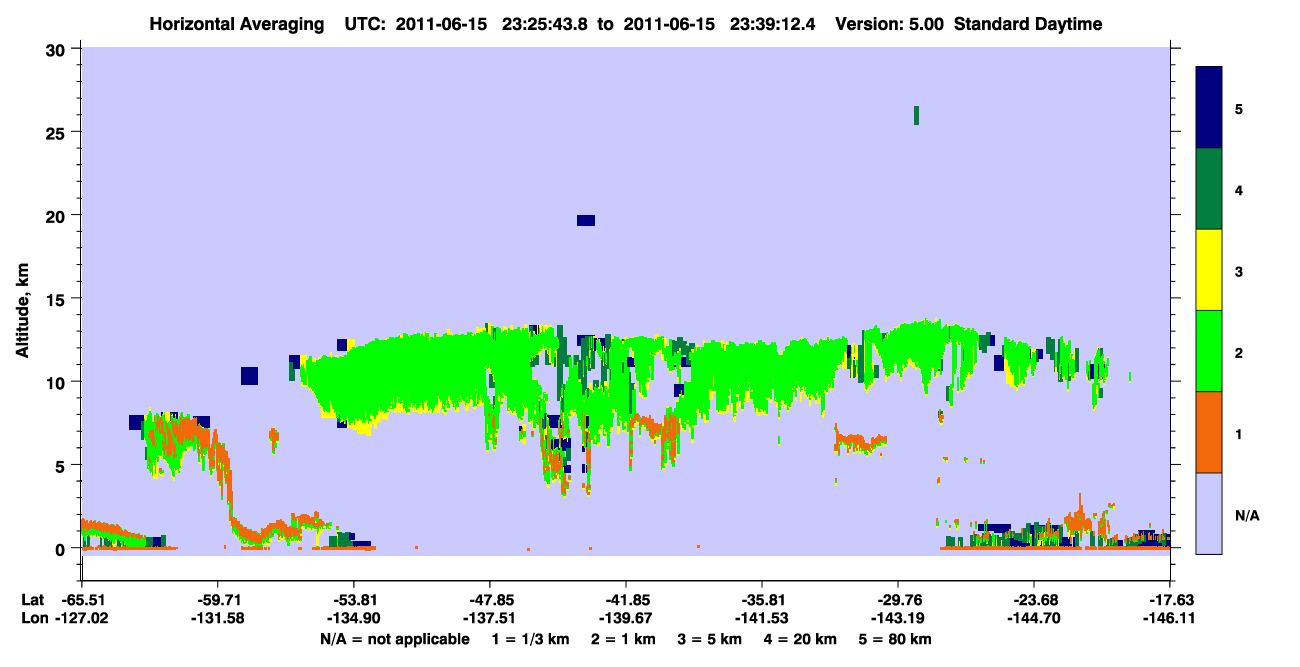Click the latitude value '-35.81'
This screenshot has height=667, width=1300.
[761, 600]
